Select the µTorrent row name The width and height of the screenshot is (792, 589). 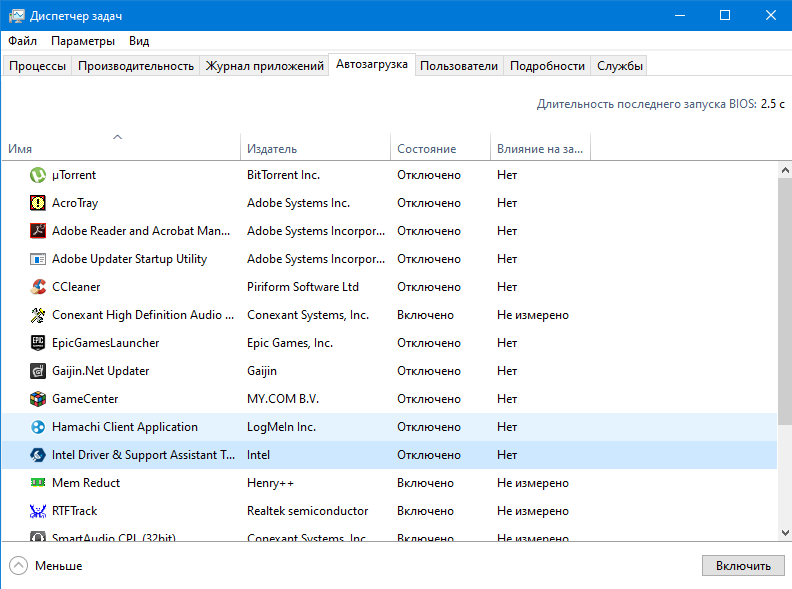click(74, 175)
